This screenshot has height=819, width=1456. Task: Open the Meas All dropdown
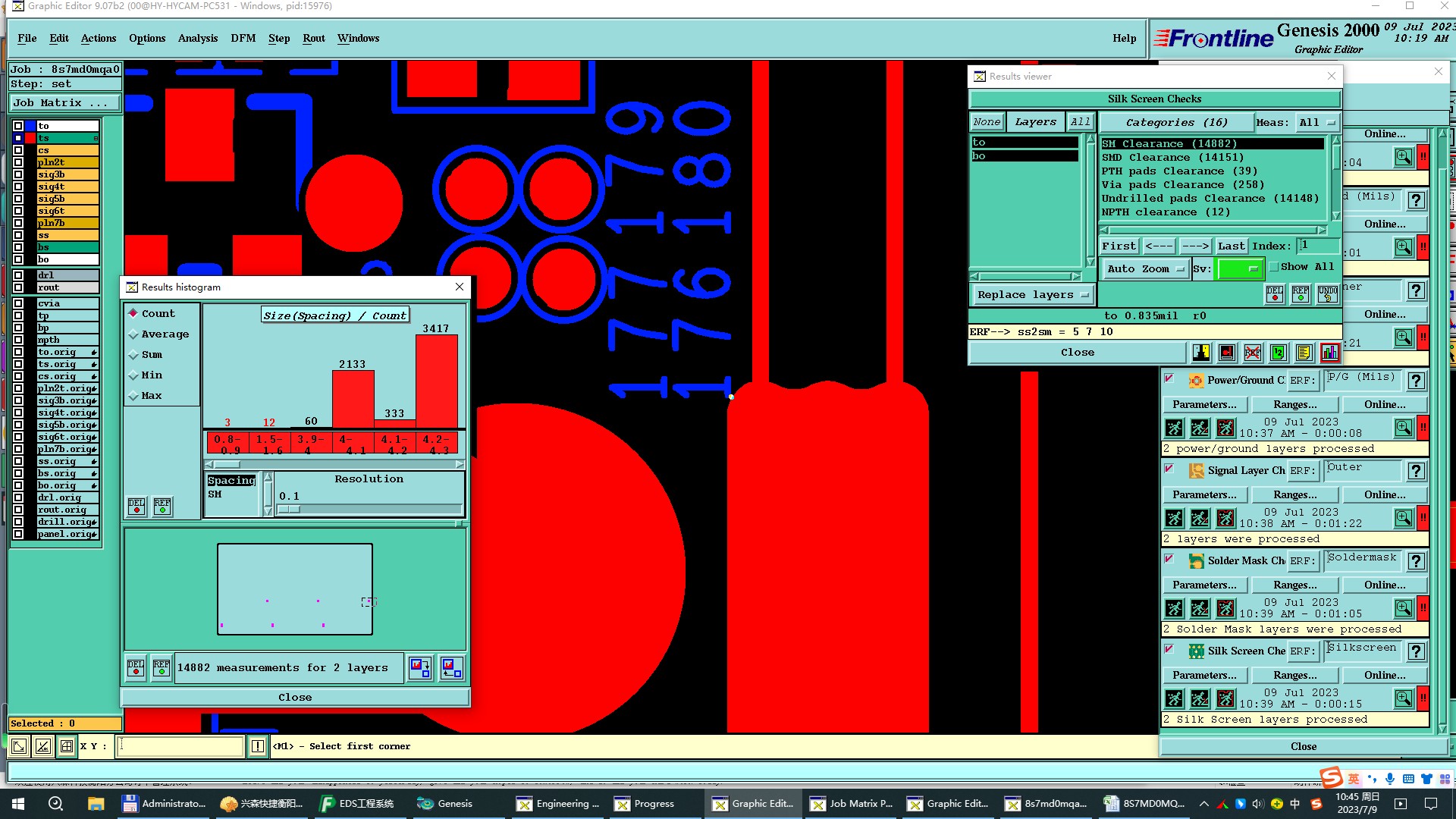(1316, 122)
